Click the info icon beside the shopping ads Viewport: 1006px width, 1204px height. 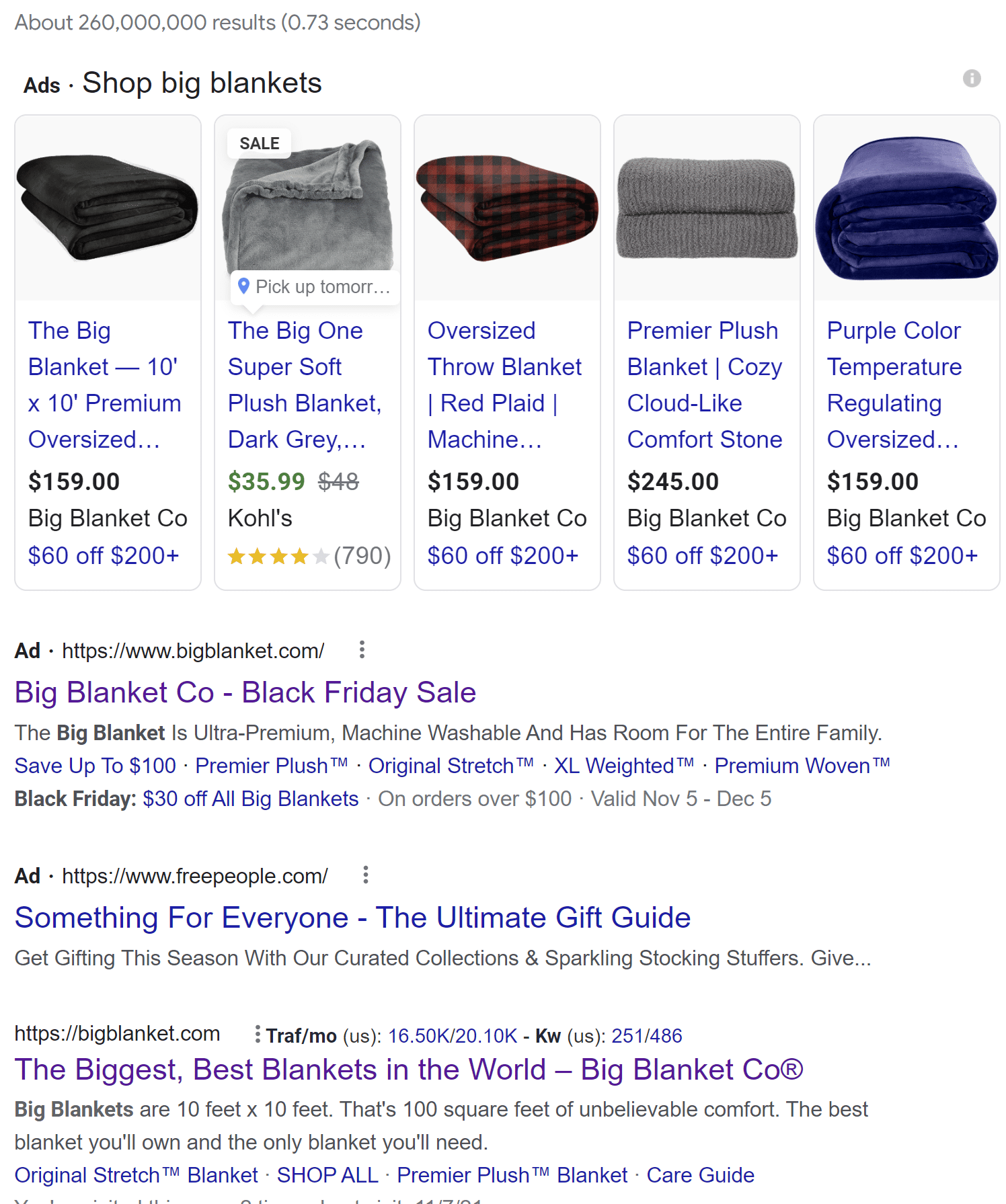pyautogui.click(x=970, y=79)
